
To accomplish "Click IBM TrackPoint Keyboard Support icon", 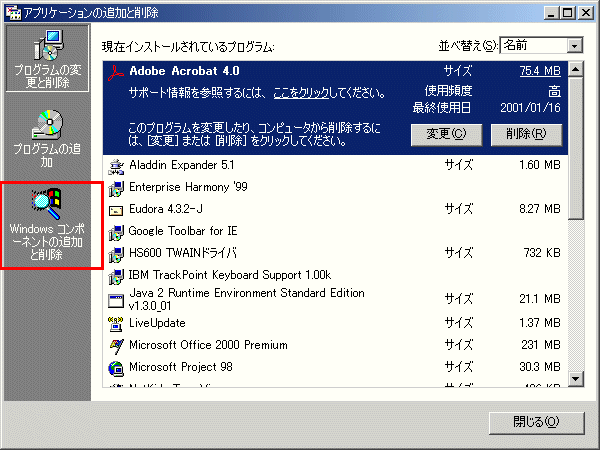I will (x=116, y=276).
